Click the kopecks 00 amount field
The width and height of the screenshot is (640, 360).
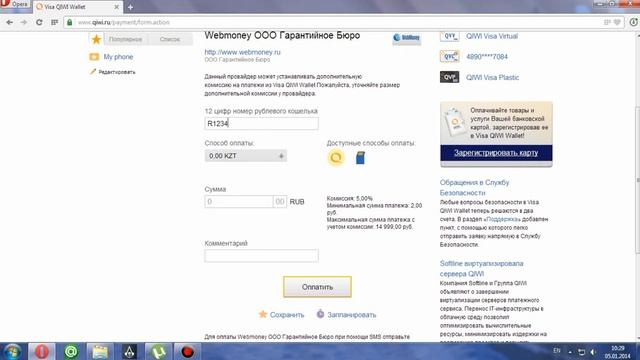pos(280,202)
